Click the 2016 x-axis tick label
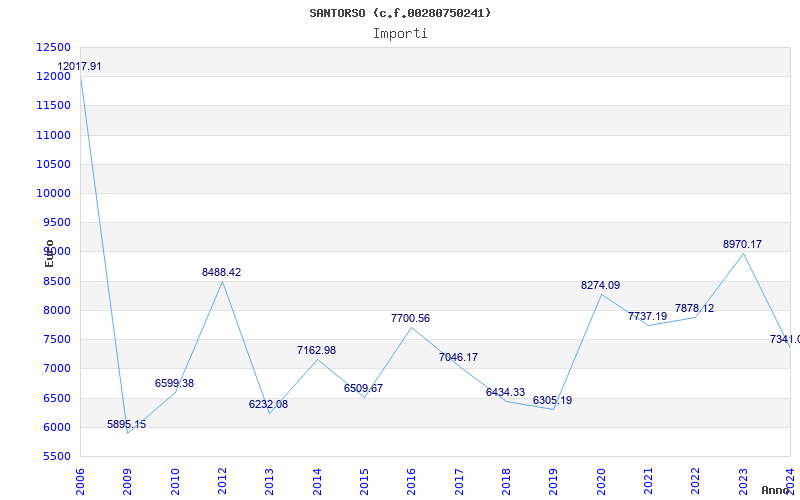Viewport: 800px width, 500px height. (411, 482)
